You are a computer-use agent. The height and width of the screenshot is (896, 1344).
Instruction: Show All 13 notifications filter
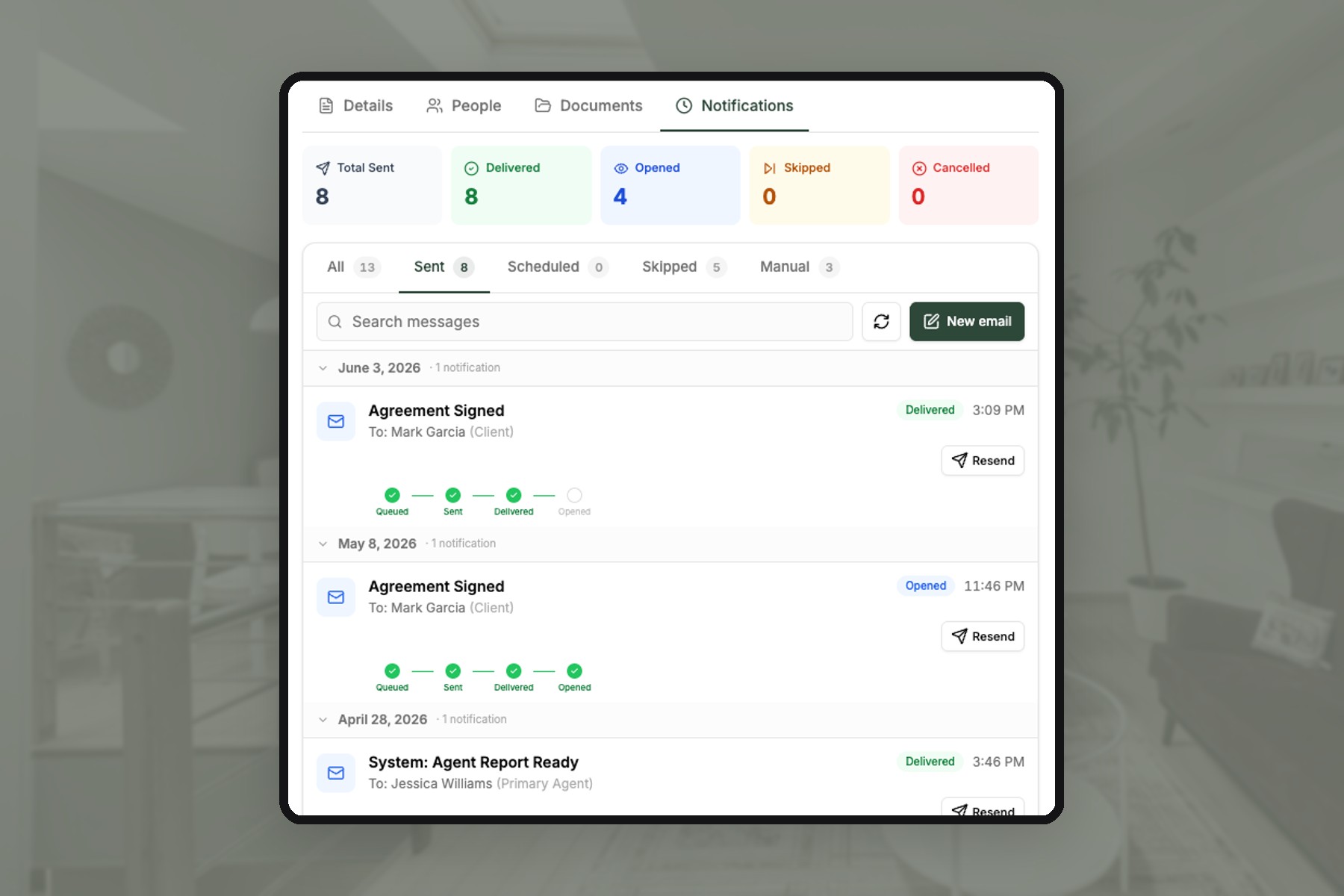pyautogui.click(x=354, y=267)
